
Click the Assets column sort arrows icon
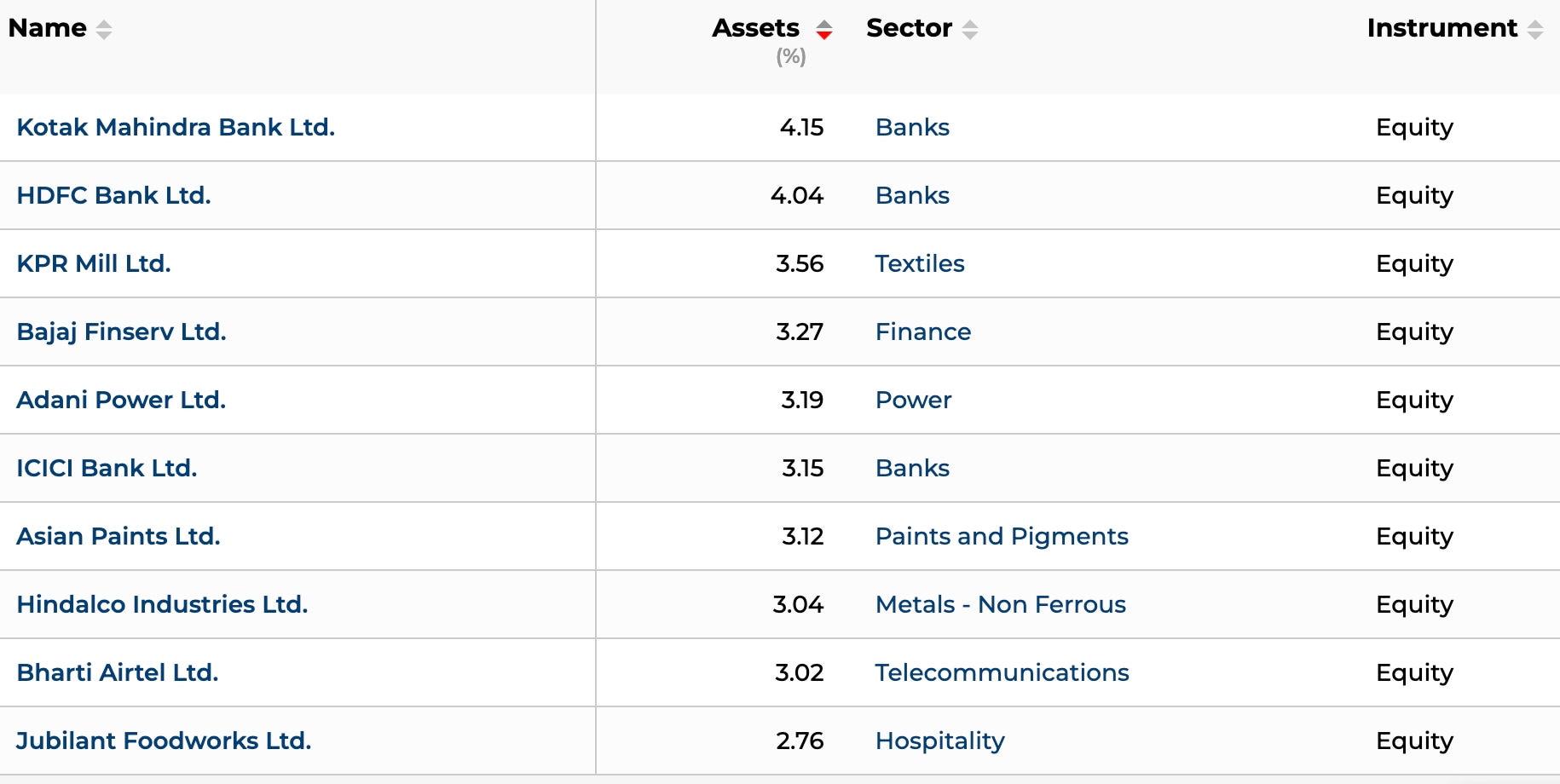click(823, 30)
